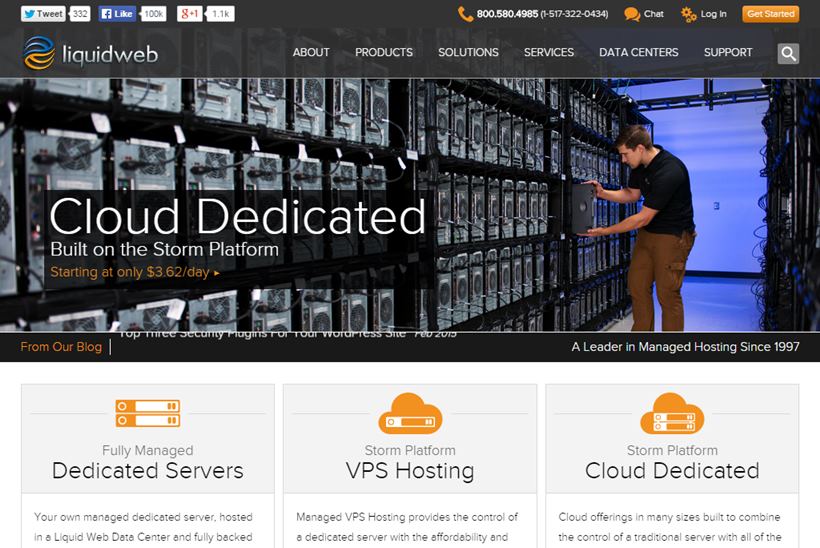Click the Chat speech bubble icon
This screenshot has height=548, width=820.
pos(632,14)
